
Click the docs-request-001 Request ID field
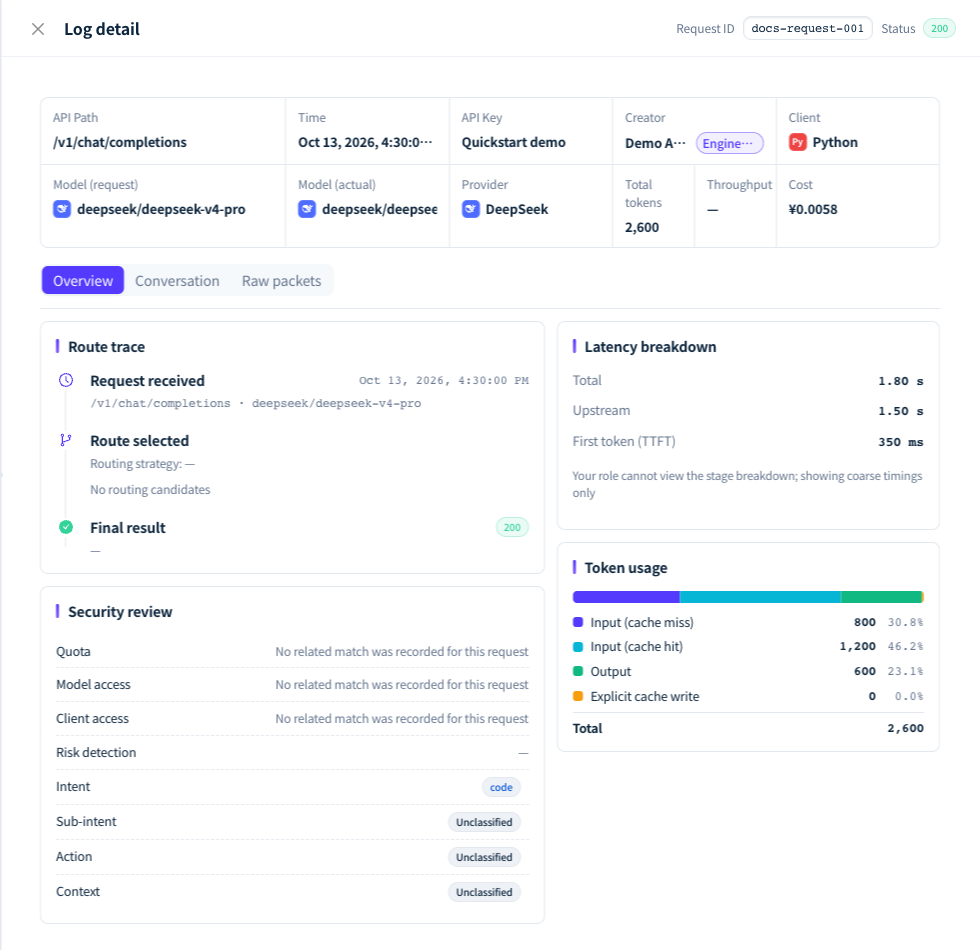tap(808, 28)
